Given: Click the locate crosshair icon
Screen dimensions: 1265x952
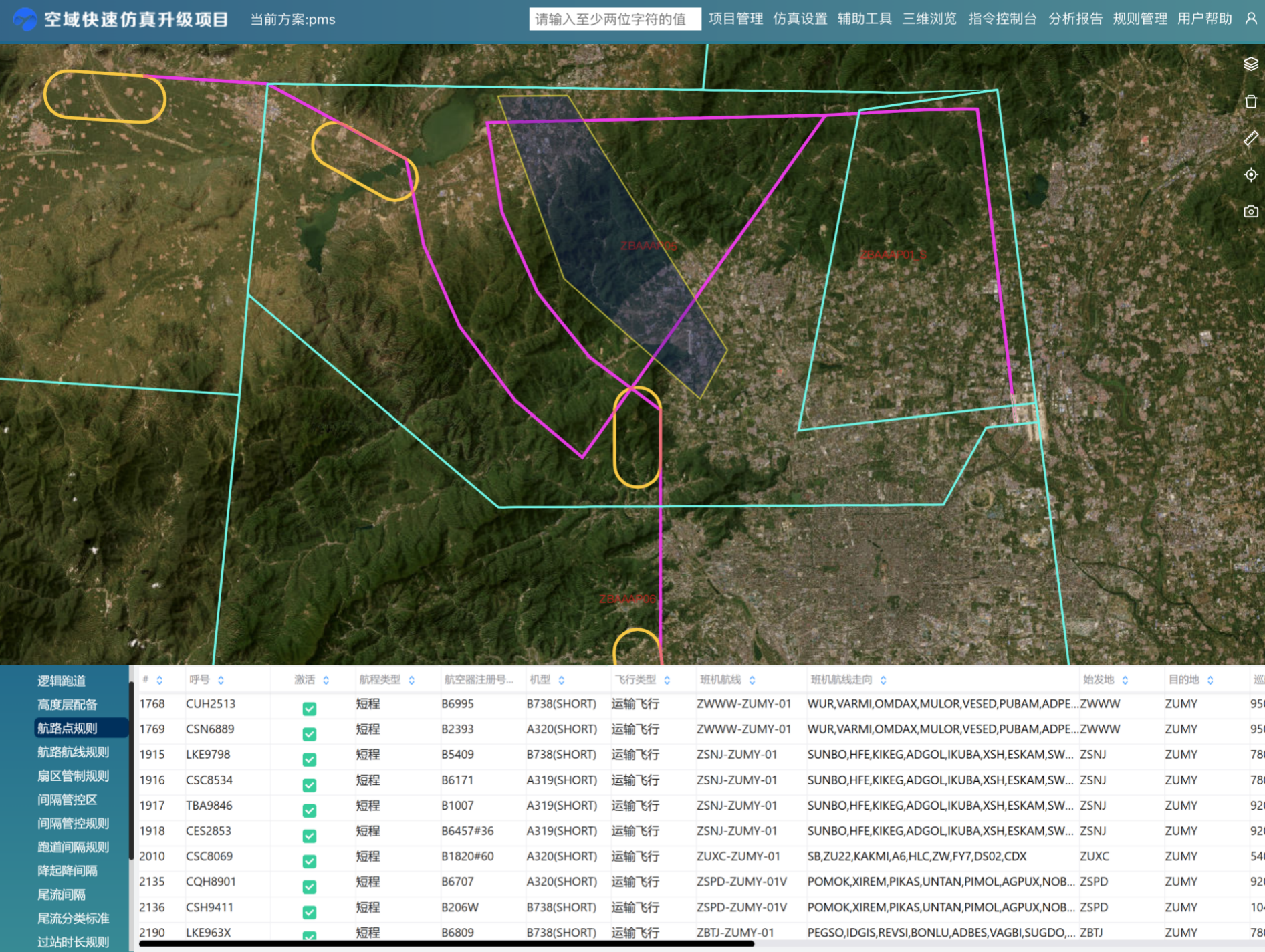Looking at the screenshot, I should [1250, 175].
